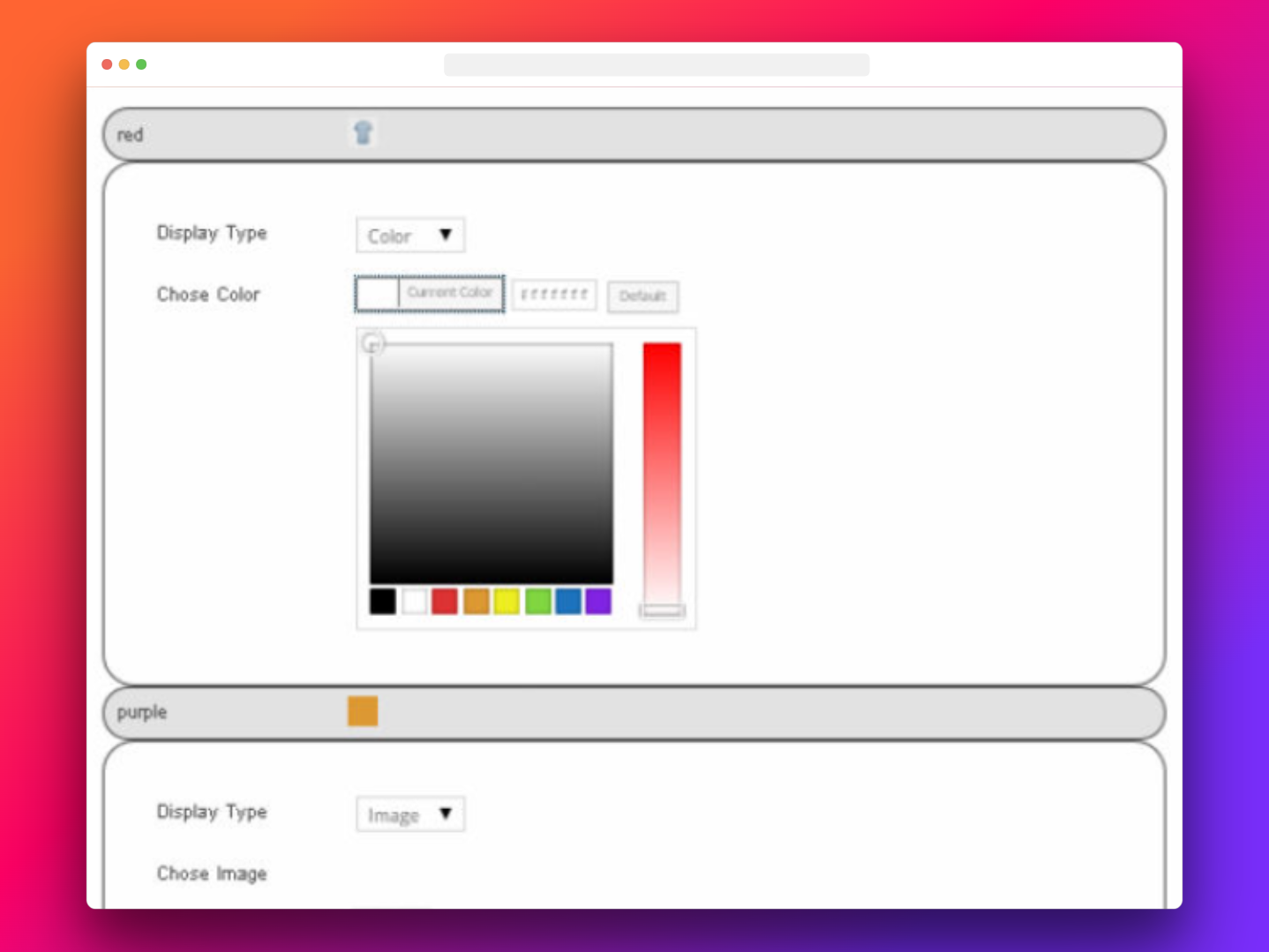The width and height of the screenshot is (1269, 952).
Task: Open the Display Type dropdown showing Color
Action: click(x=410, y=236)
